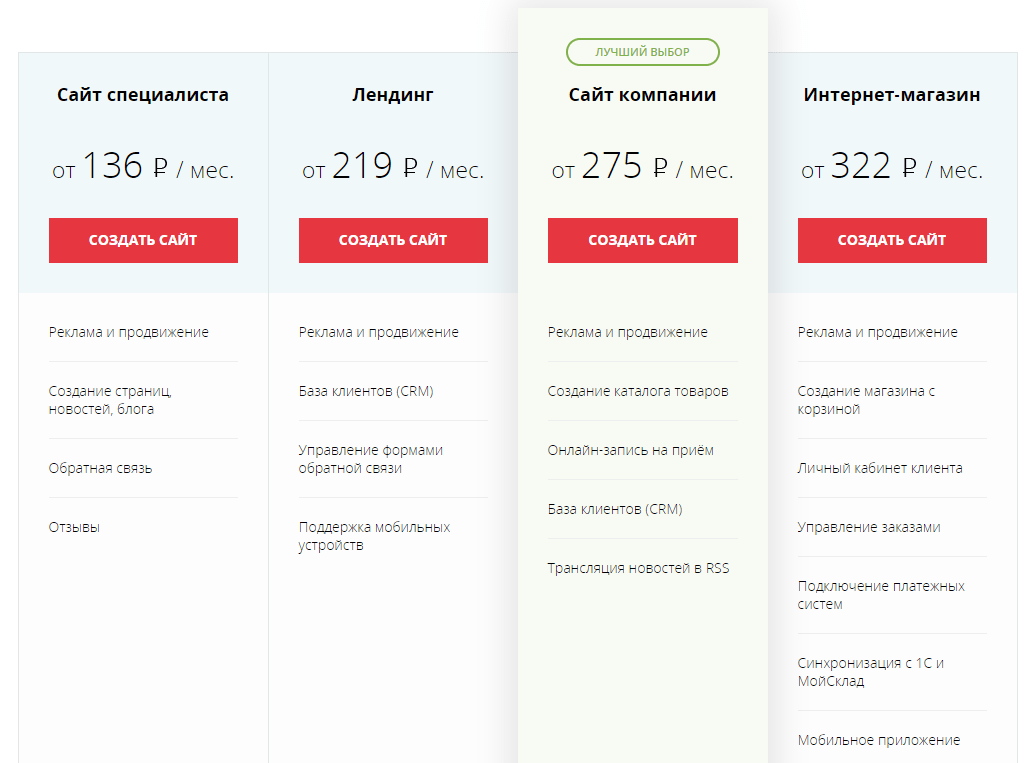The width and height of the screenshot is (1032, 763).
Task: Click the 322 ₽ per month price
Action: [892, 166]
